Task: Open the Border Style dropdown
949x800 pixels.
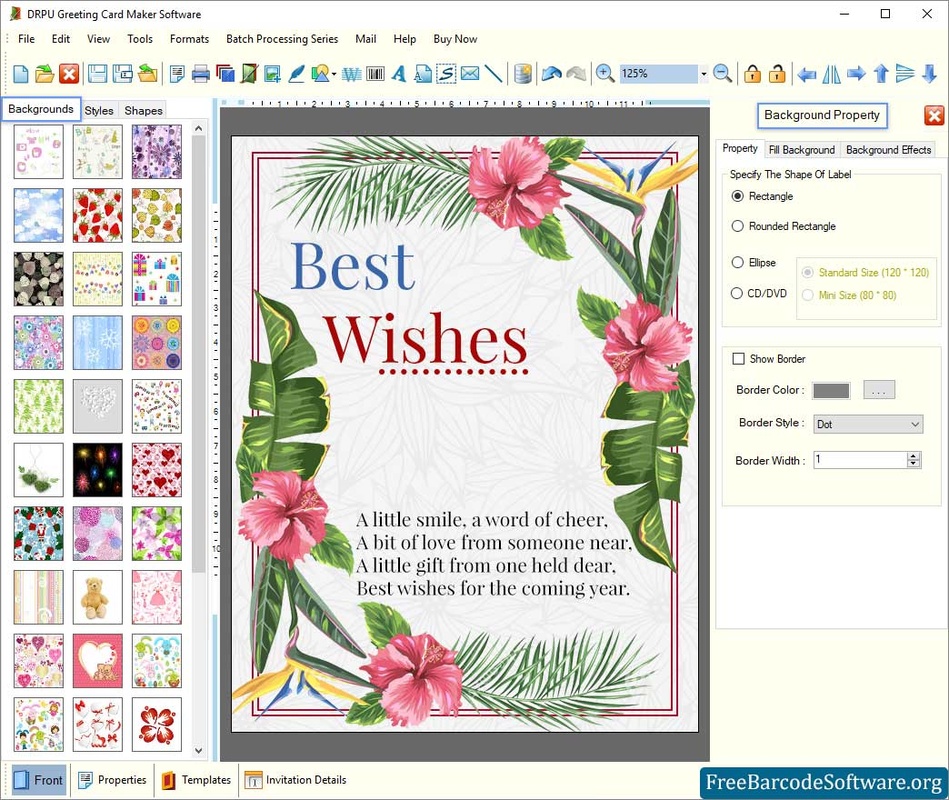Action: pos(868,424)
